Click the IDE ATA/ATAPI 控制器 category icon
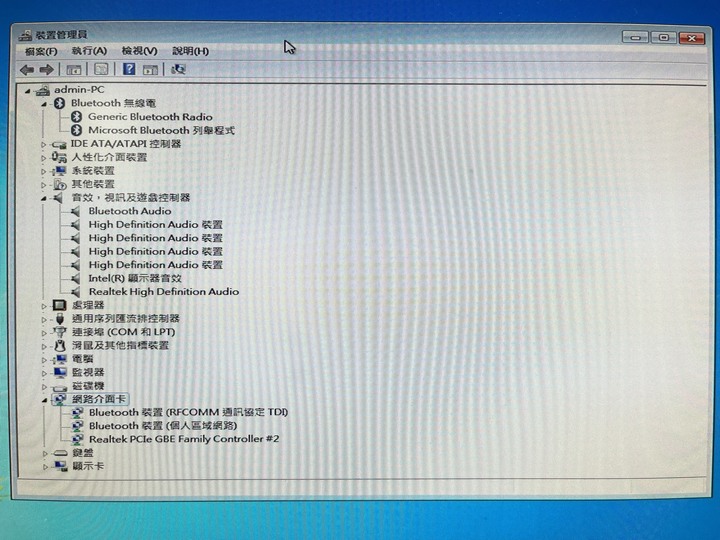The image size is (720, 540). (x=59, y=145)
